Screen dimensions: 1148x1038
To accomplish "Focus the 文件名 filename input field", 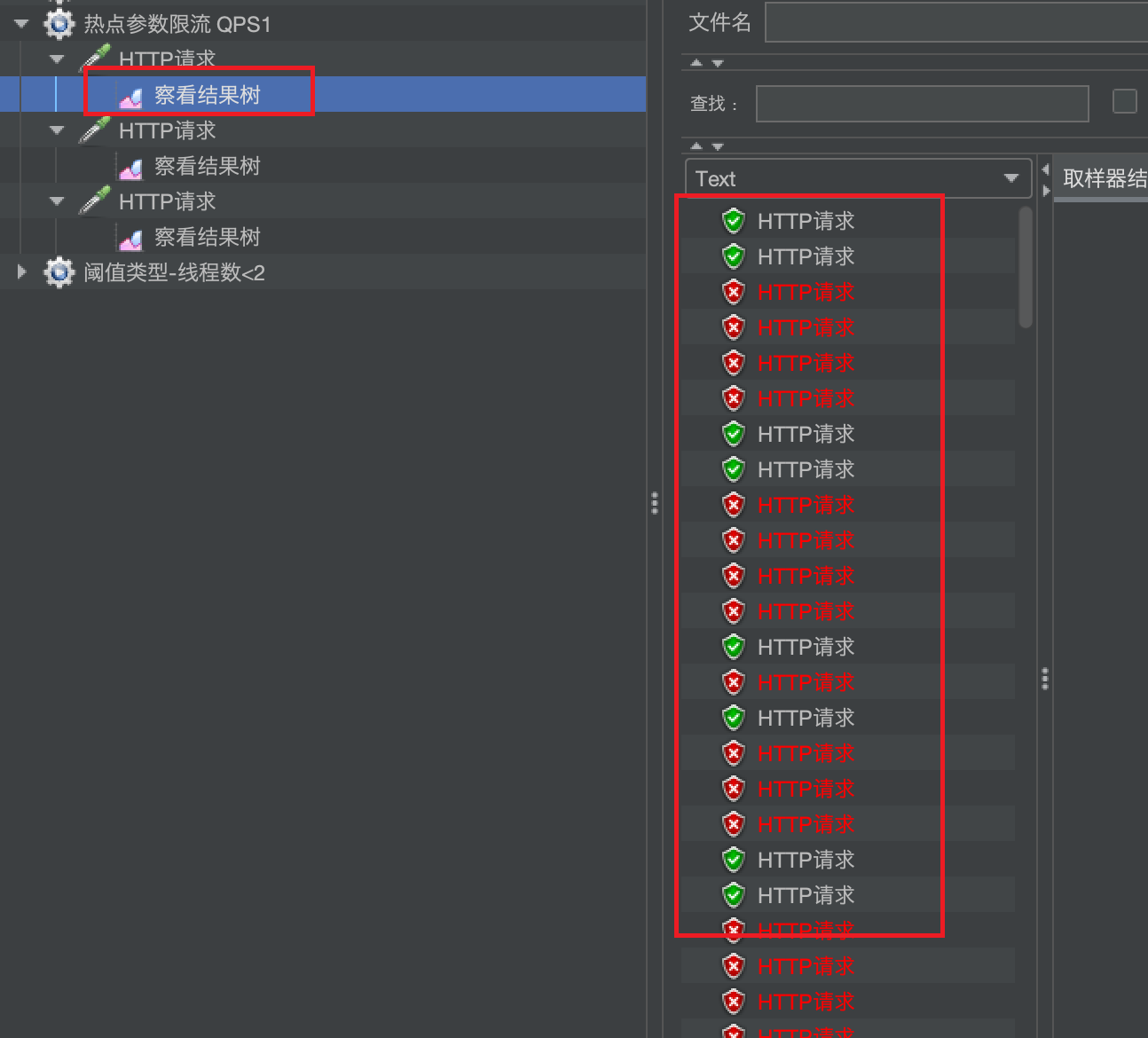I will [x=956, y=21].
